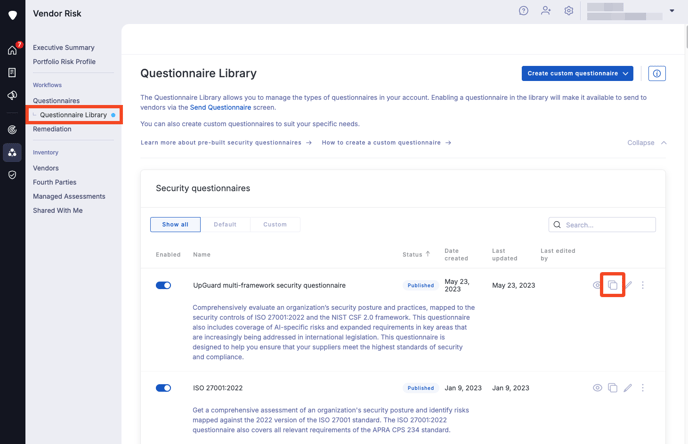Open Shared With Me in the sidebar
Screen dimensions: 688x444
57,211
